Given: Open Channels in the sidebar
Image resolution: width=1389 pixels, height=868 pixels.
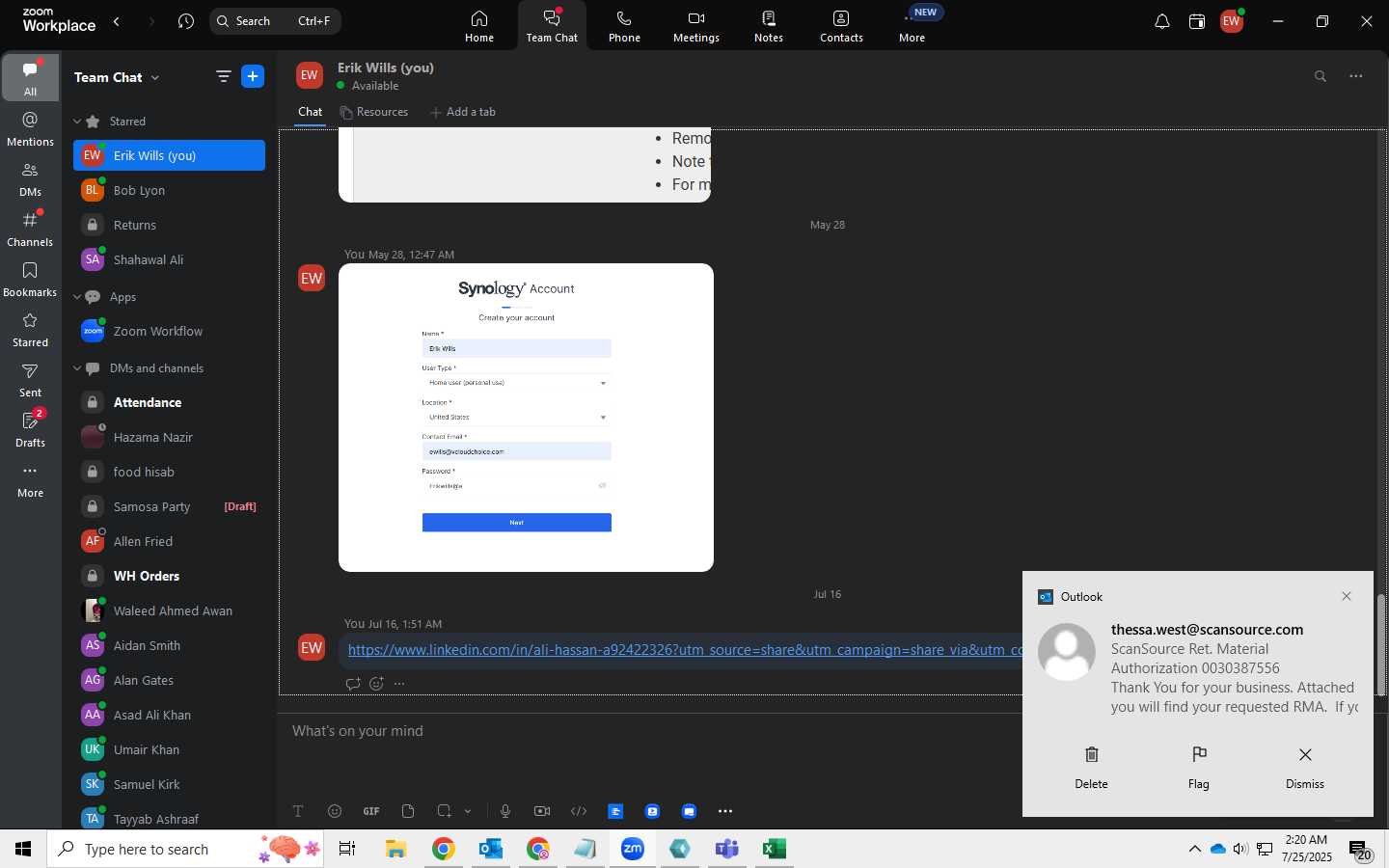Looking at the screenshot, I should (x=30, y=229).
